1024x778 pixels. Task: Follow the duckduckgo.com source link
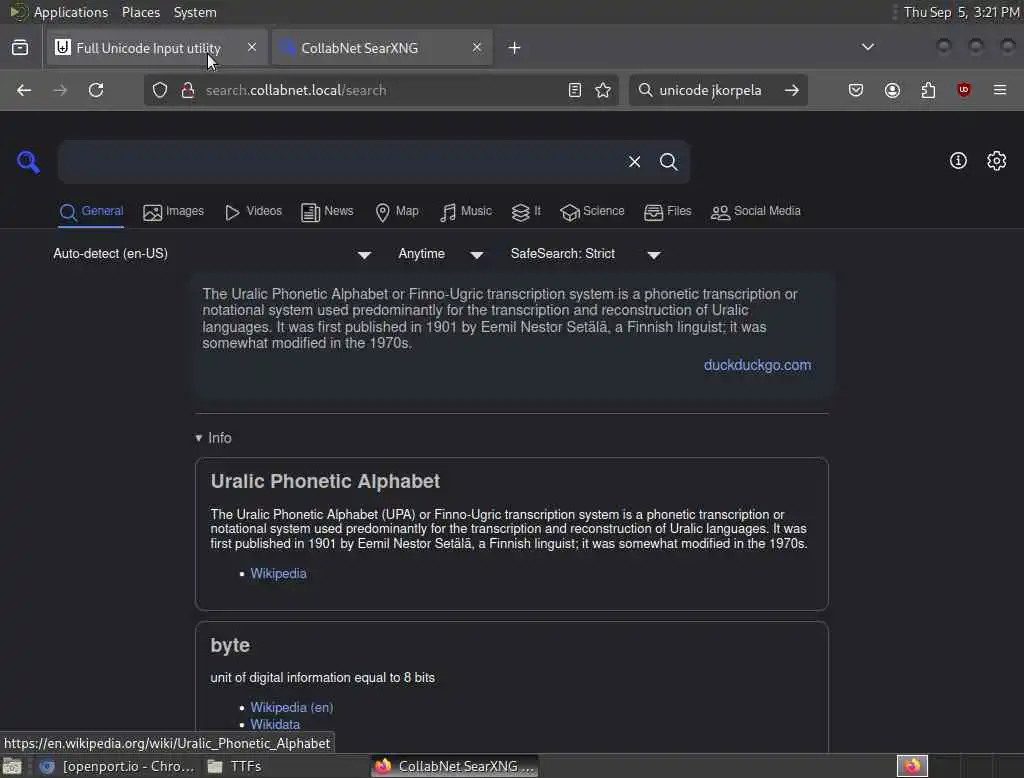(x=757, y=365)
